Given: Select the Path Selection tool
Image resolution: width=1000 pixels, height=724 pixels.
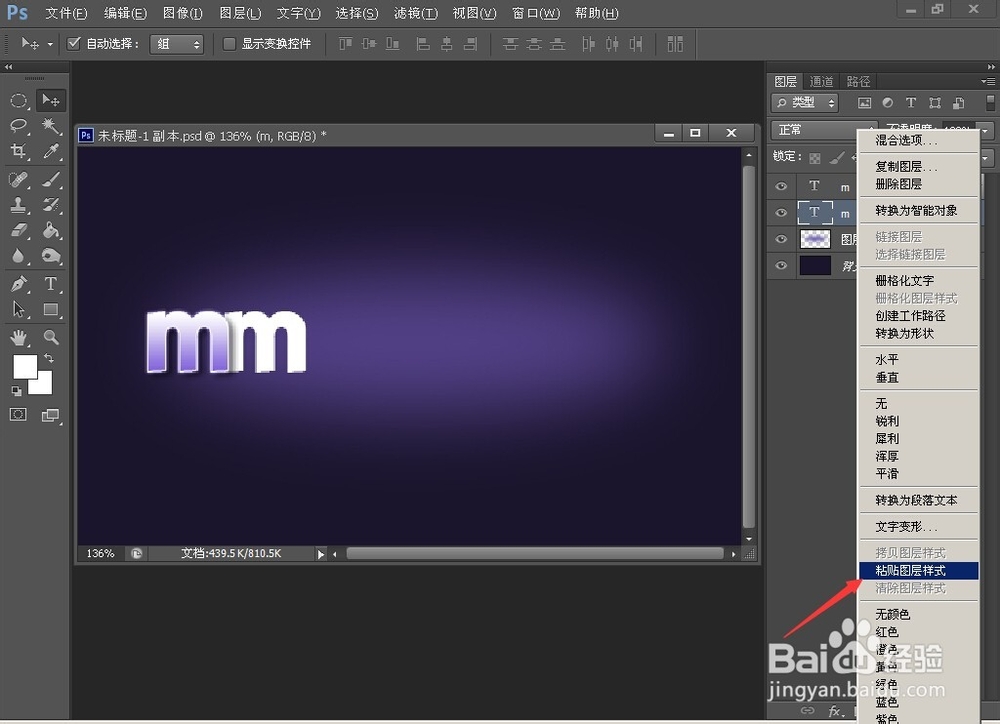Looking at the screenshot, I should click(18, 309).
